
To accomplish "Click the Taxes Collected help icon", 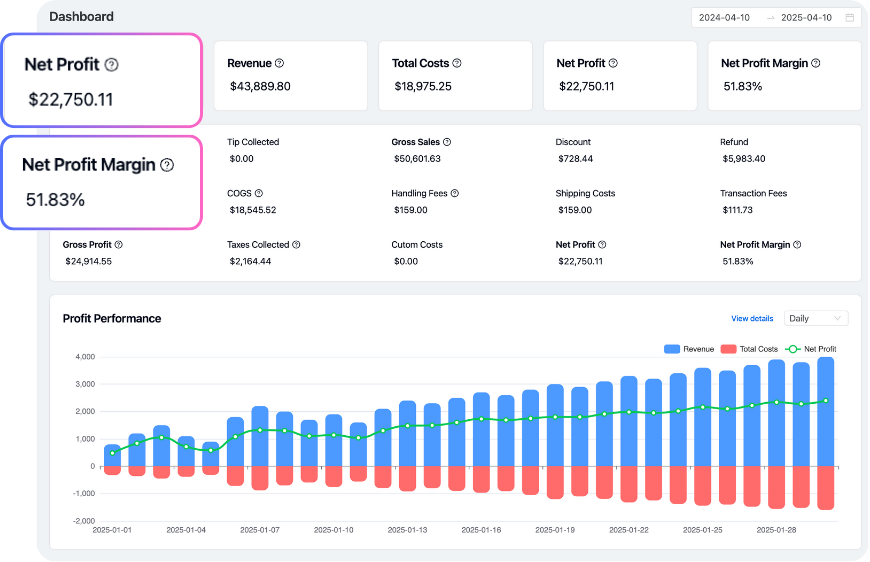I will pos(296,244).
